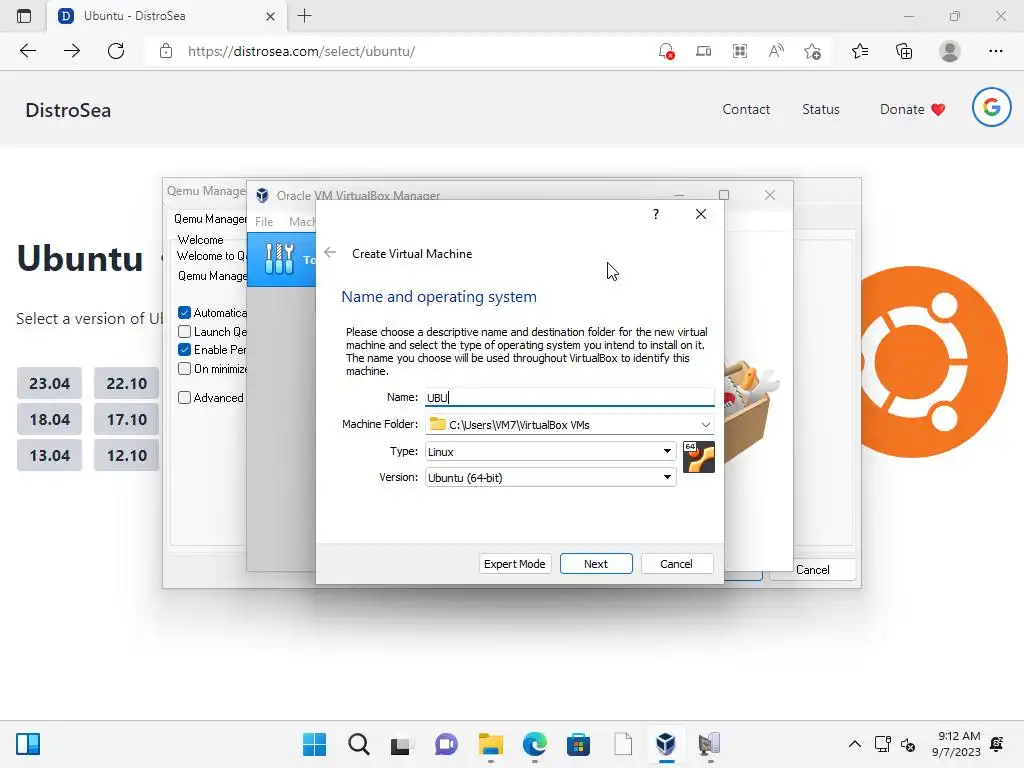
Task: Click the help question mark in dialog
Action: (x=656, y=214)
